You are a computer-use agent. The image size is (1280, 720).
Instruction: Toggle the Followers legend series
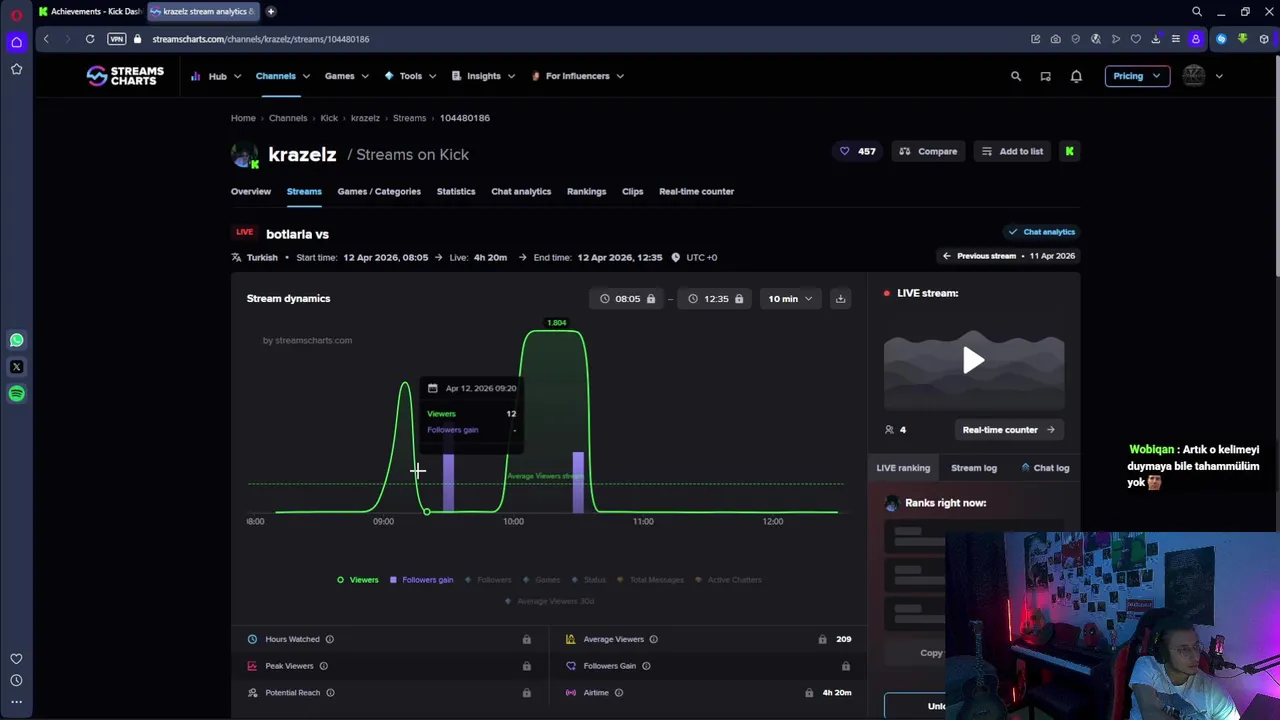click(x=488, y=580)
